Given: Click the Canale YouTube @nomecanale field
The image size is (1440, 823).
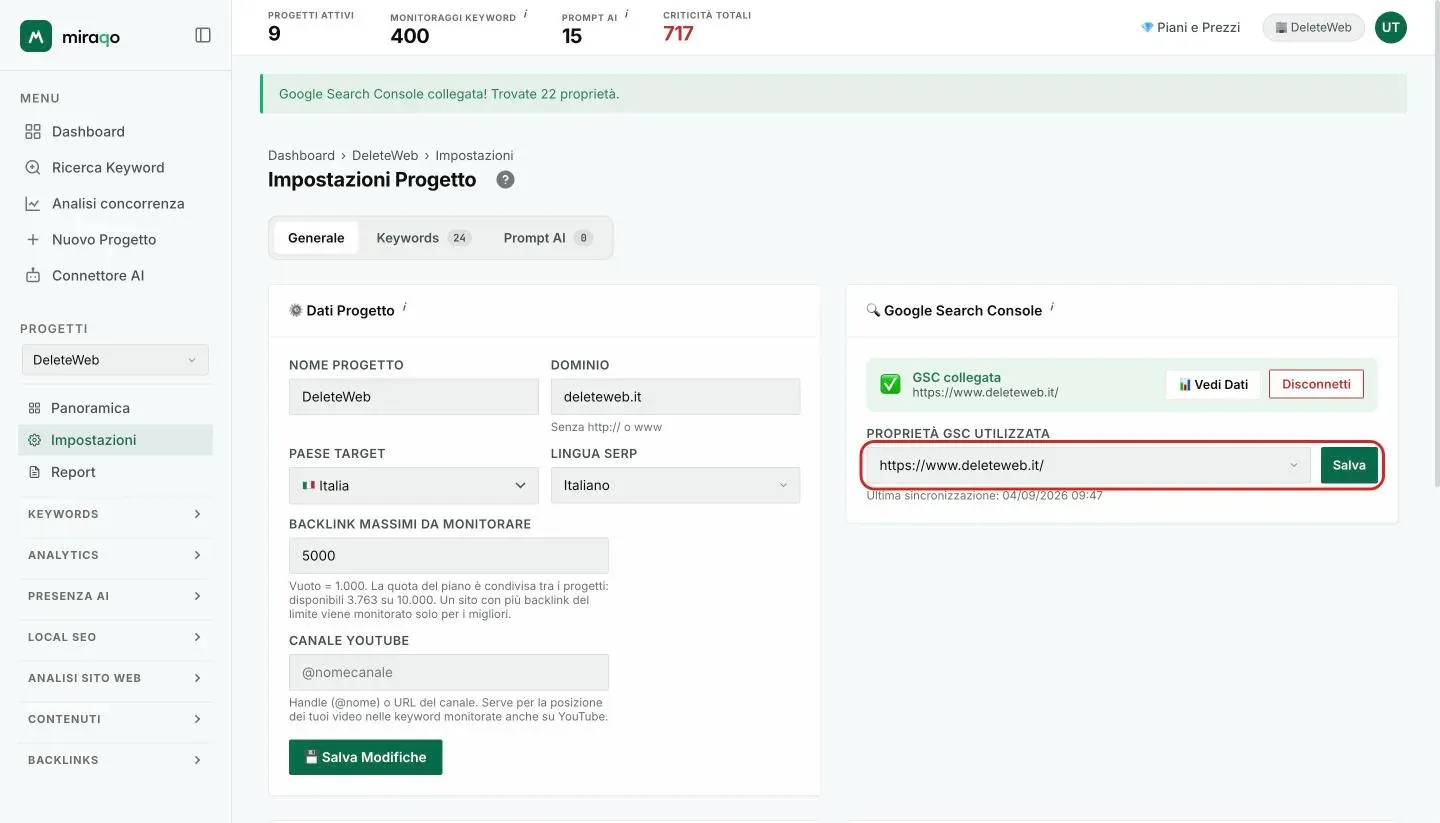Looking at the screenshot, I should click(449, 672).
